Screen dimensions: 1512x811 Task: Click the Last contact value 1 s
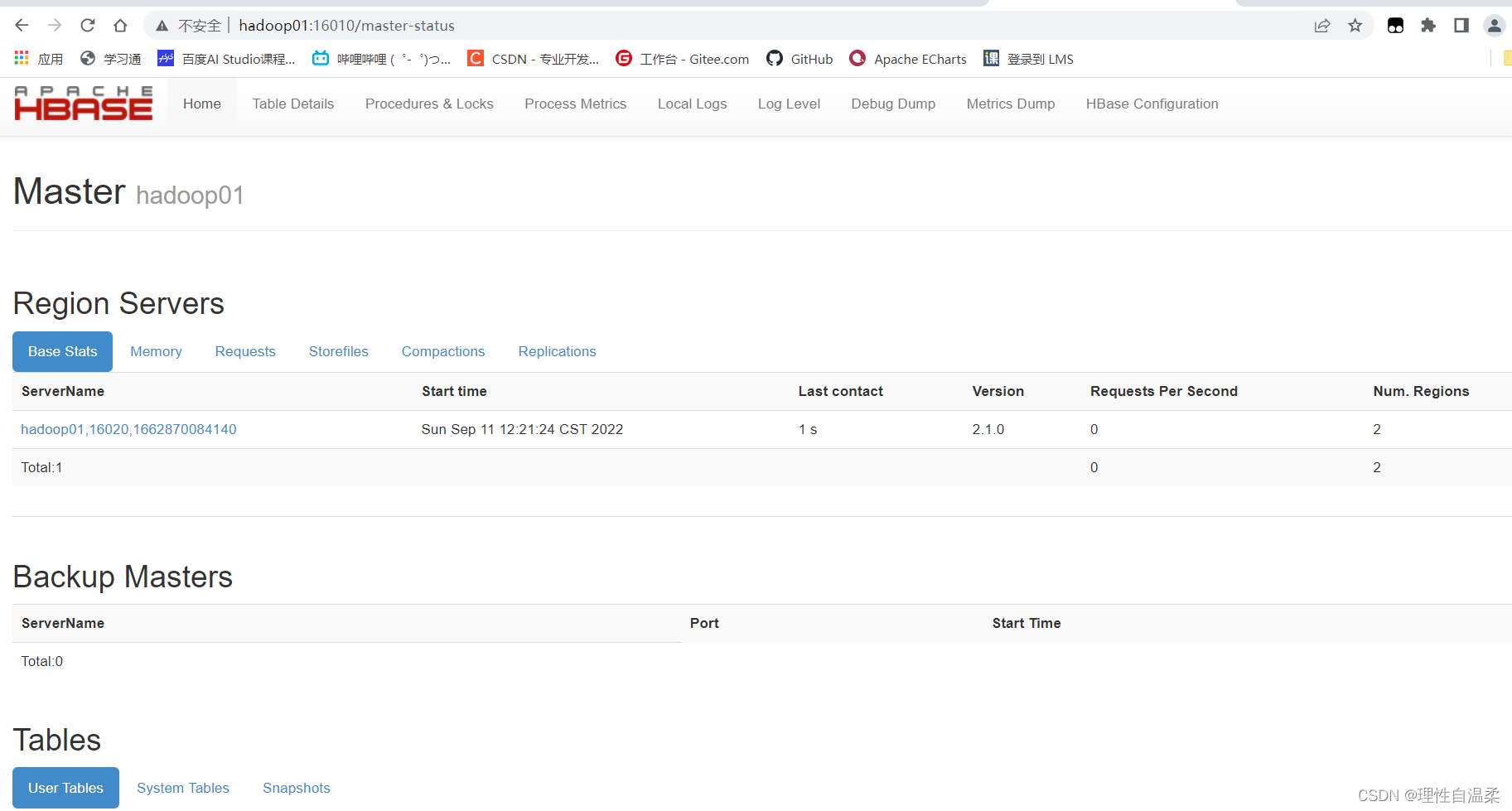pos(808,429)
